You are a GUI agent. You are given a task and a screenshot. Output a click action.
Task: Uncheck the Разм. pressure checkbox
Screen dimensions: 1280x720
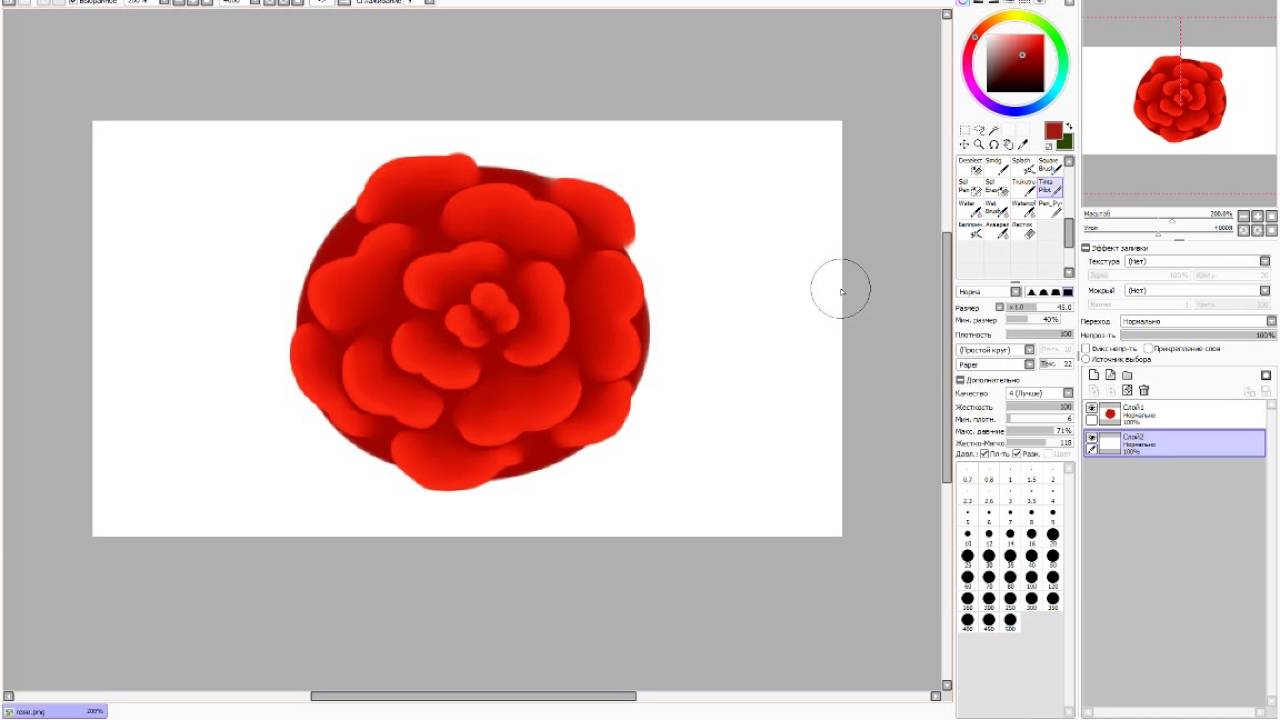click(1017, 454)
